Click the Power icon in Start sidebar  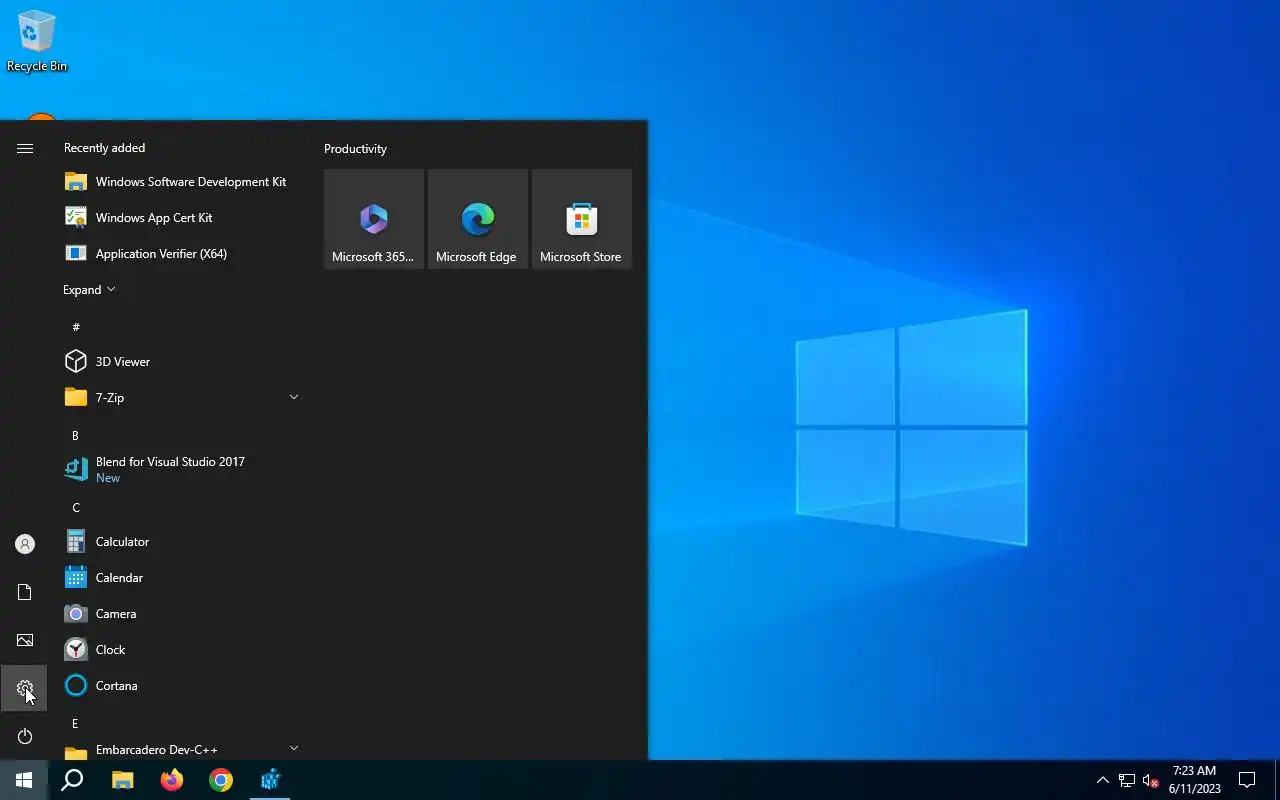pyautogui.click(x=25, y=736)
